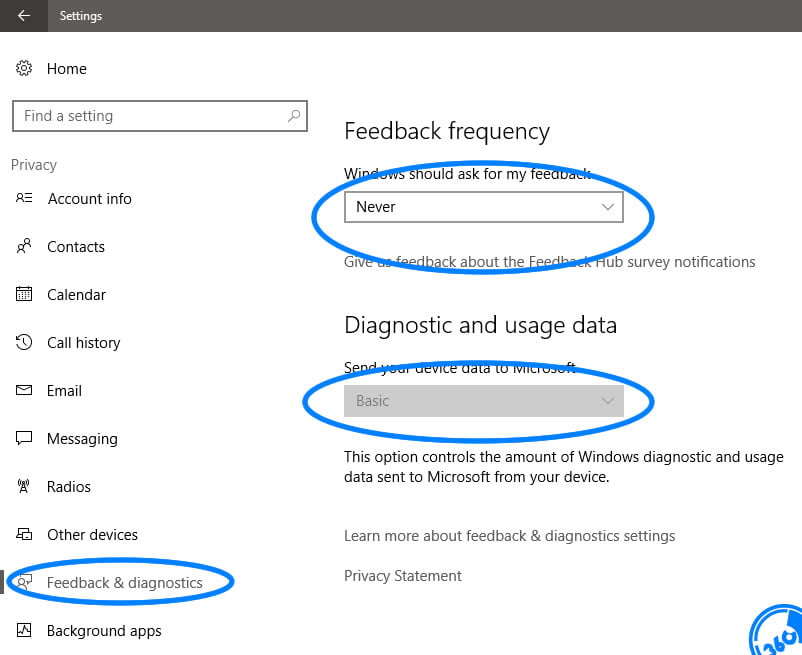
Task: Select Feedback & diagnostics in sidebar
Action: coord(124,582)
